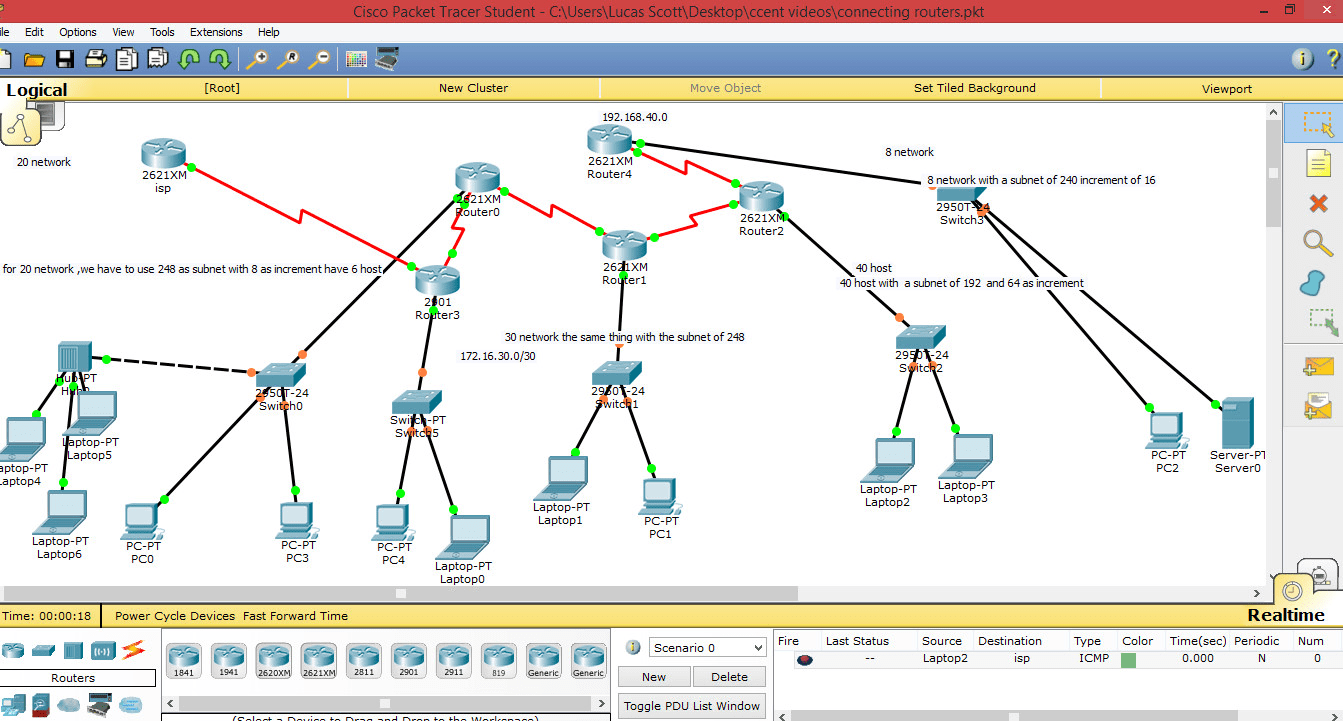This screenshot has width=1343, height=721.
Task: Open the drawing palette
Action: point(356,59)
